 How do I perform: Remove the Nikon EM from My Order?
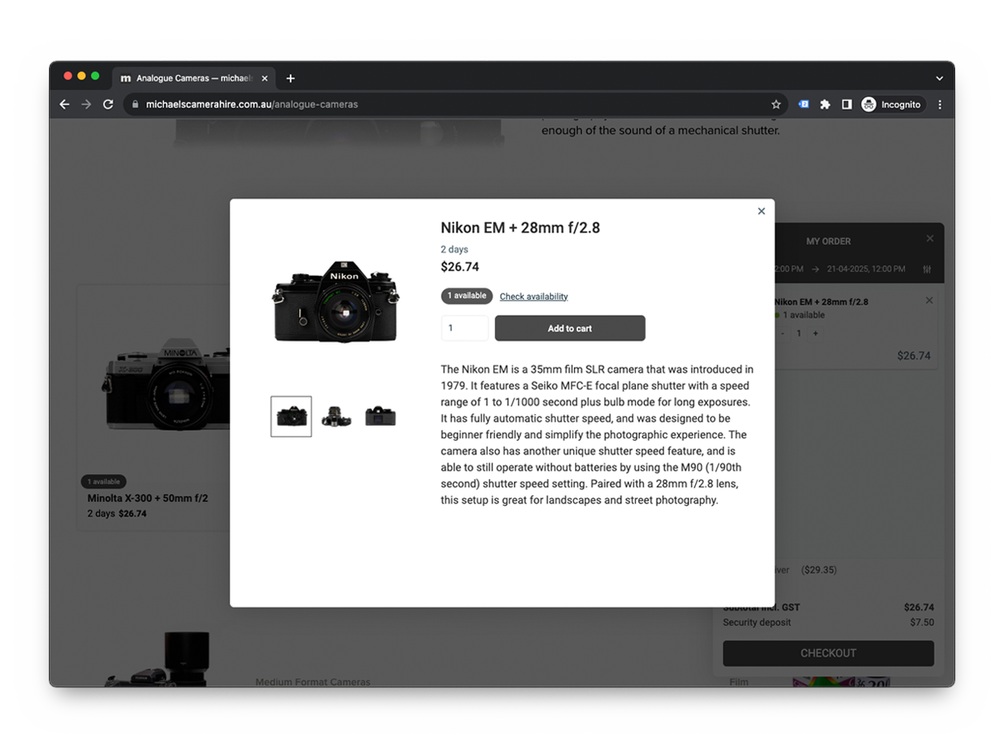929,300
